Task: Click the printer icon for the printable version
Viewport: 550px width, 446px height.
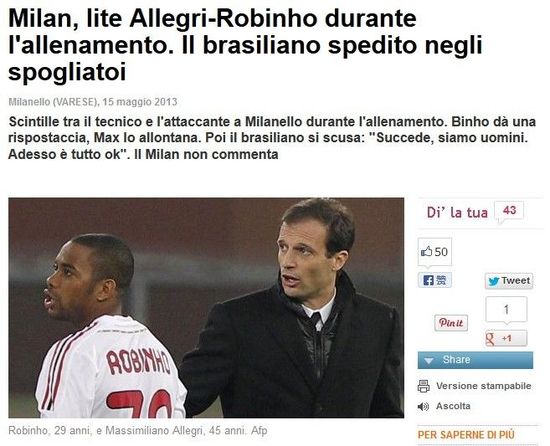Action: click(423, 386)
